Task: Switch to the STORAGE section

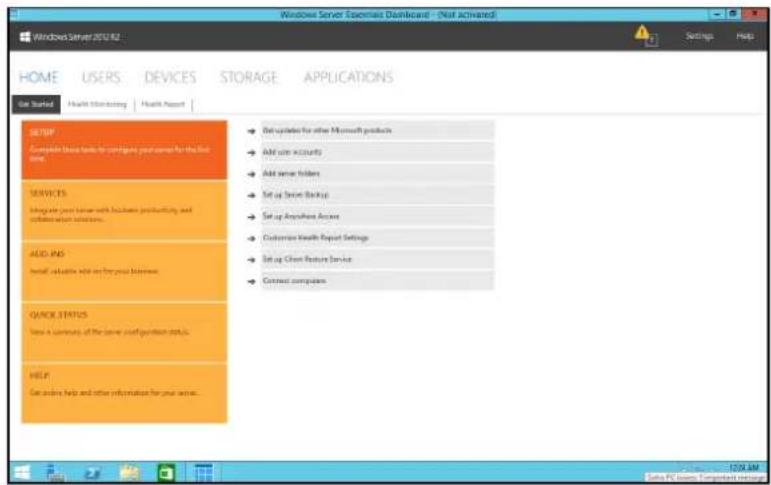Action: pyautogui.click(x=249, y=77)
